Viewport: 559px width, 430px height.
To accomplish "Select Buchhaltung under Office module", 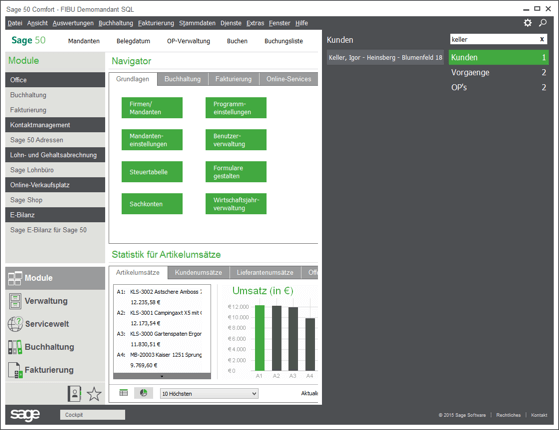I will coord(55,95).
